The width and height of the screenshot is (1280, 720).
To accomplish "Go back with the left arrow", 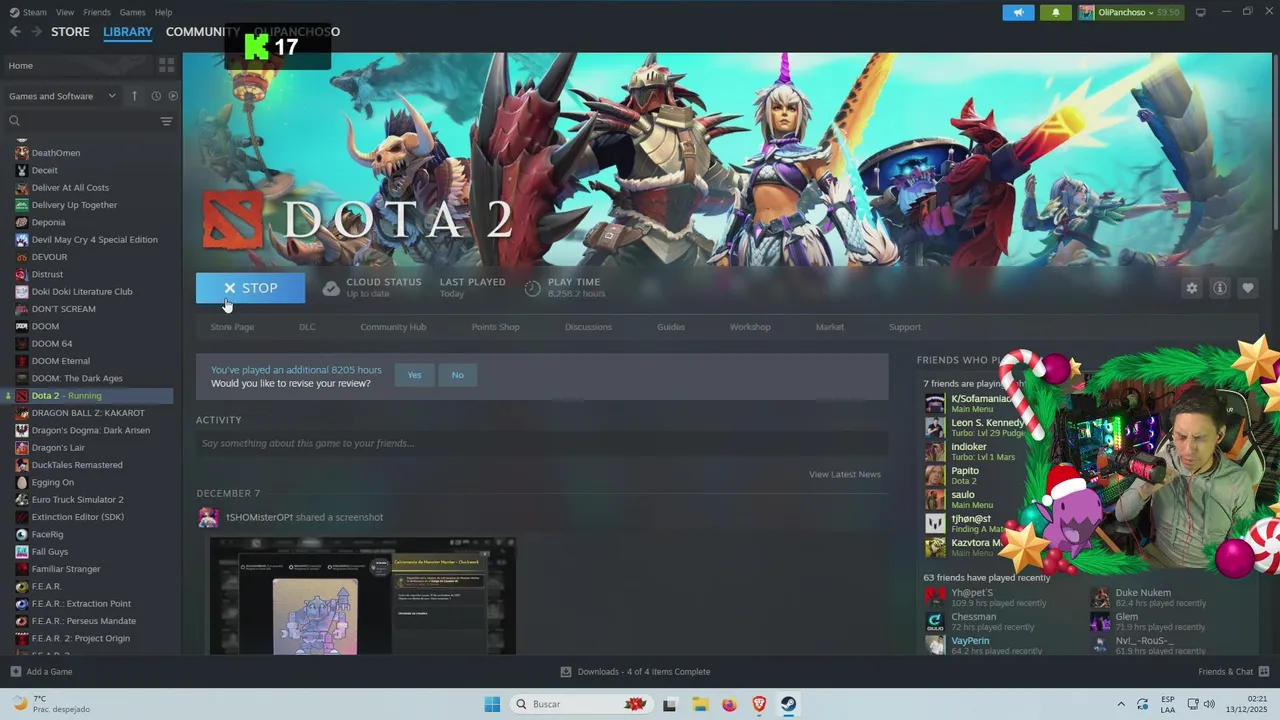I will coord(15,32).
